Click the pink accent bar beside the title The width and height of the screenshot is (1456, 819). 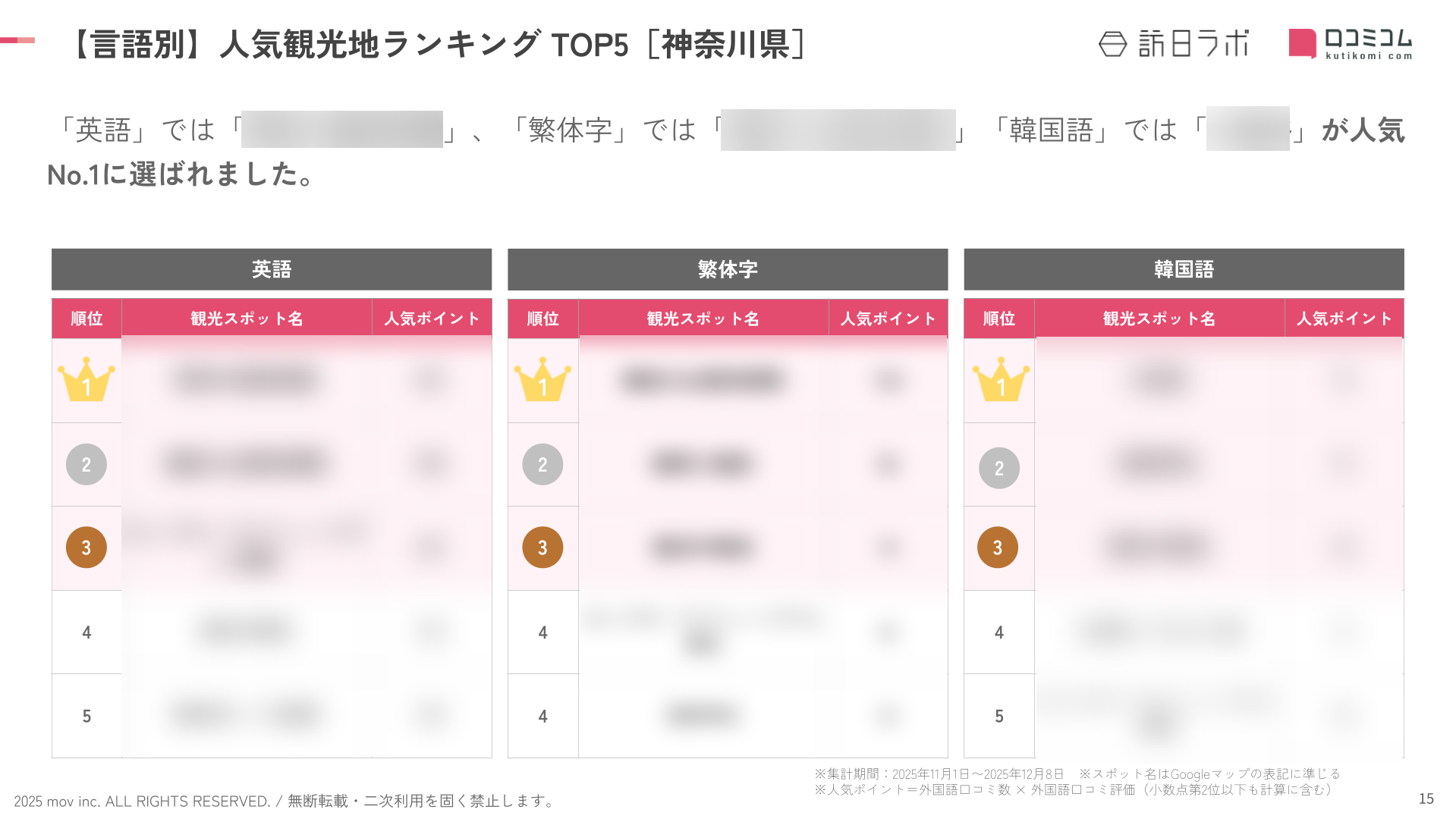point(17,40)
